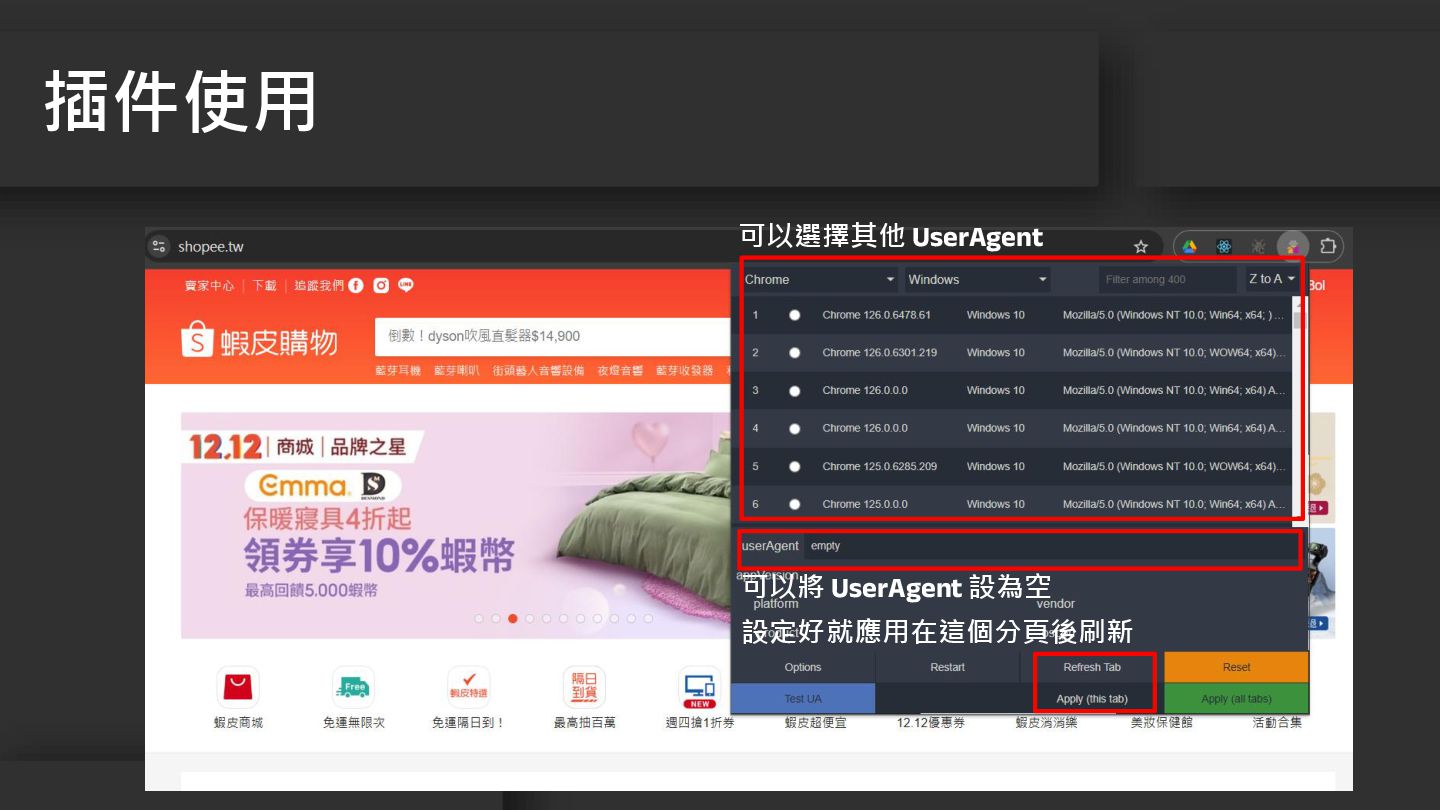The height and width of the screenshot is (810, 1440).
Task: Click the userAgent text field showing empty
Action: point(1053,546)
